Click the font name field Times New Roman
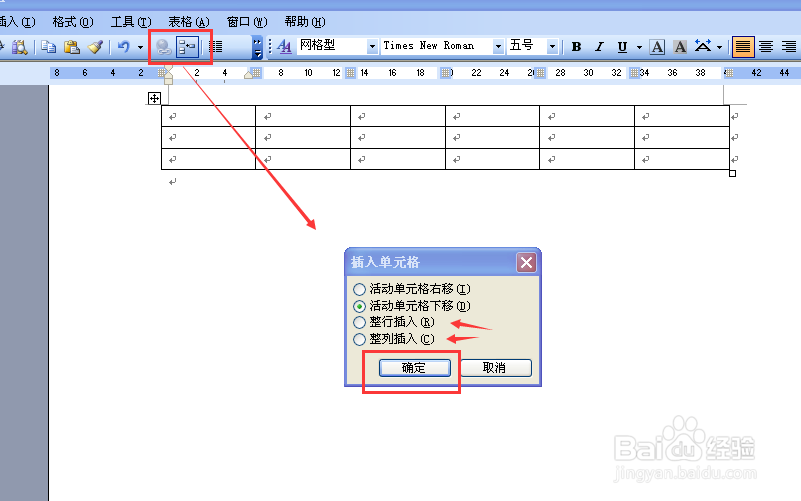This screenshot has width=801, height=501. (x=437, y=46)
